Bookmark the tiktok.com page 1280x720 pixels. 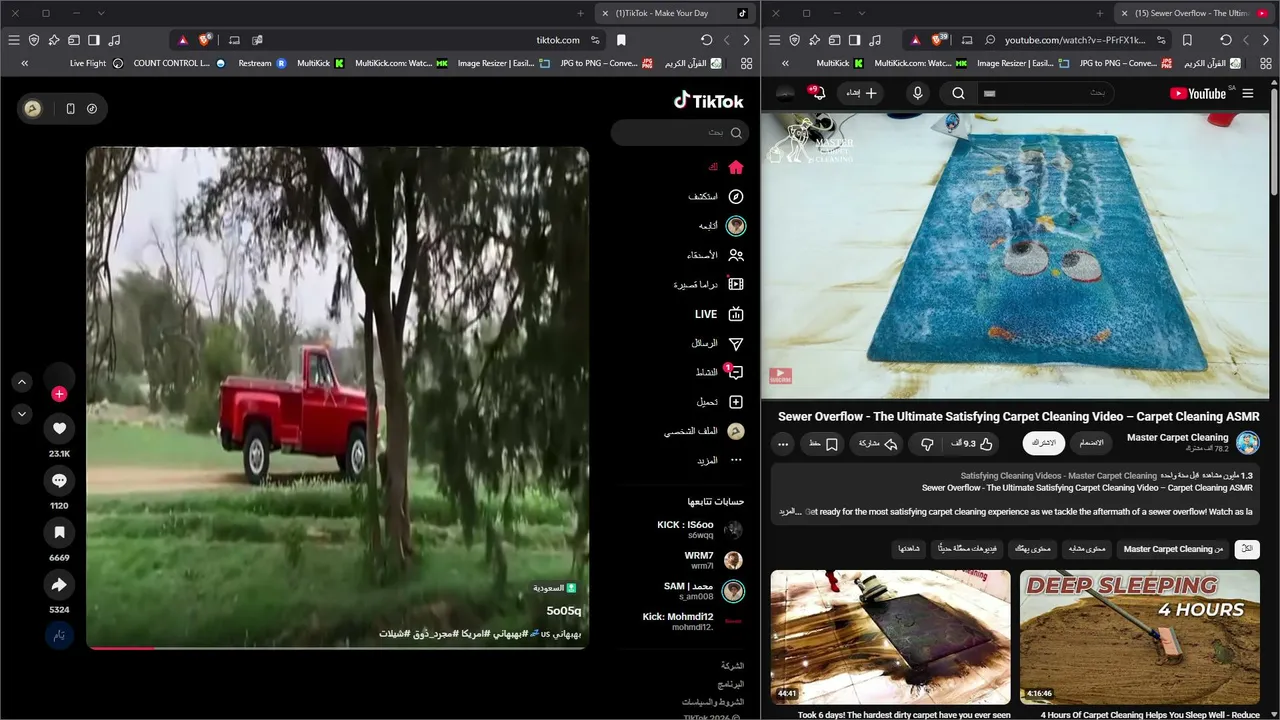coord(621,40)
